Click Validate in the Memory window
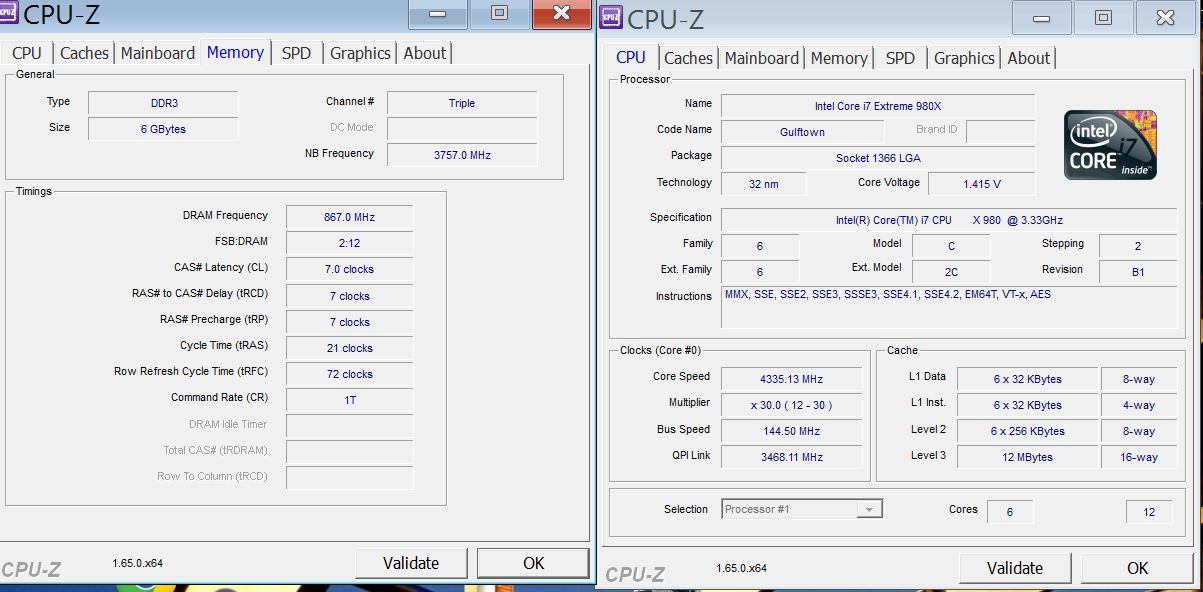The width and height of the screenshot is (1203, 592). (411, 563)
